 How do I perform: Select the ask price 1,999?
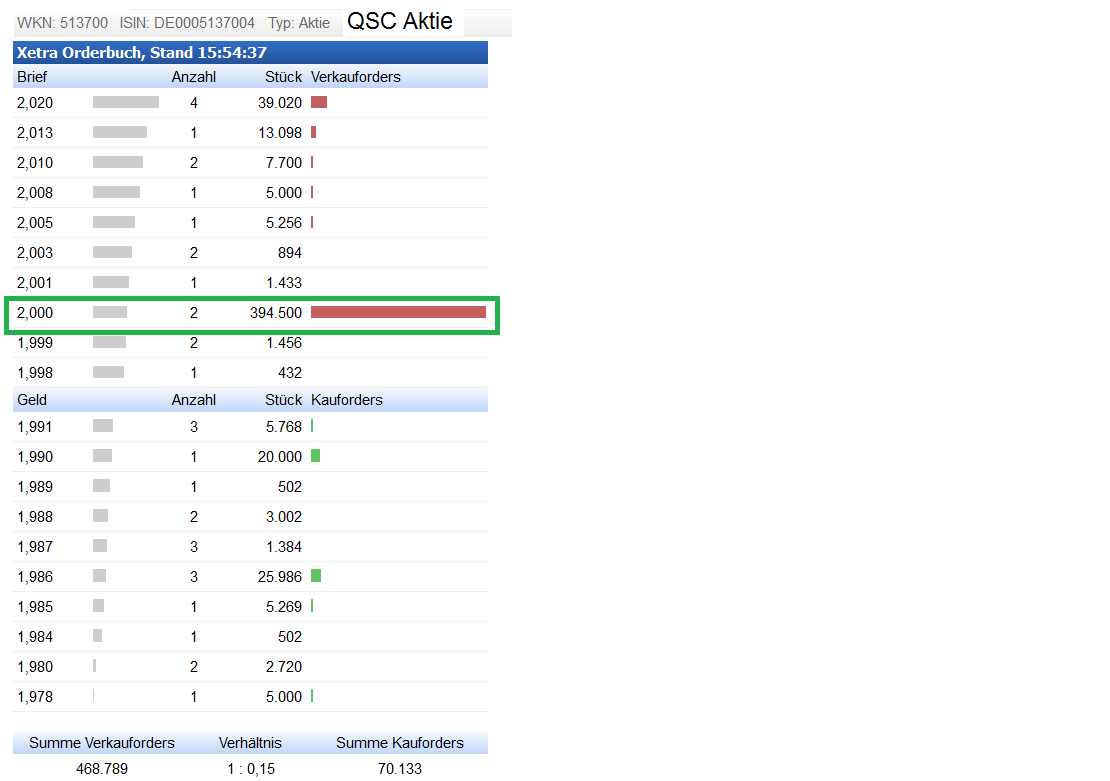(35, 343)
